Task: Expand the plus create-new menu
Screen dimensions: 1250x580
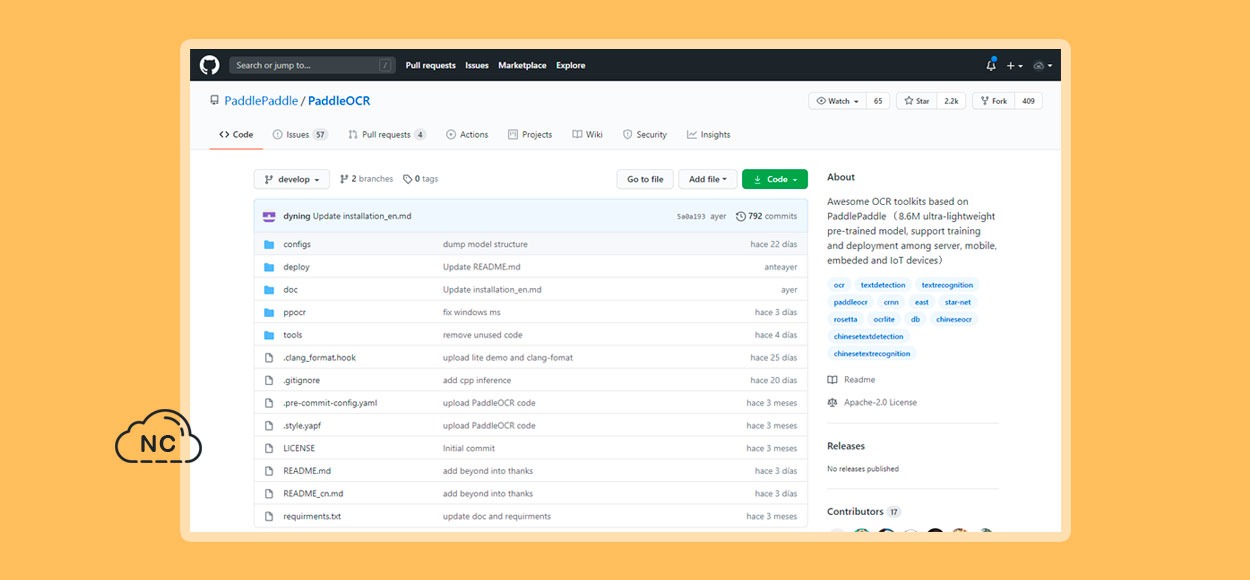Action: click(x=1014, y=65)
